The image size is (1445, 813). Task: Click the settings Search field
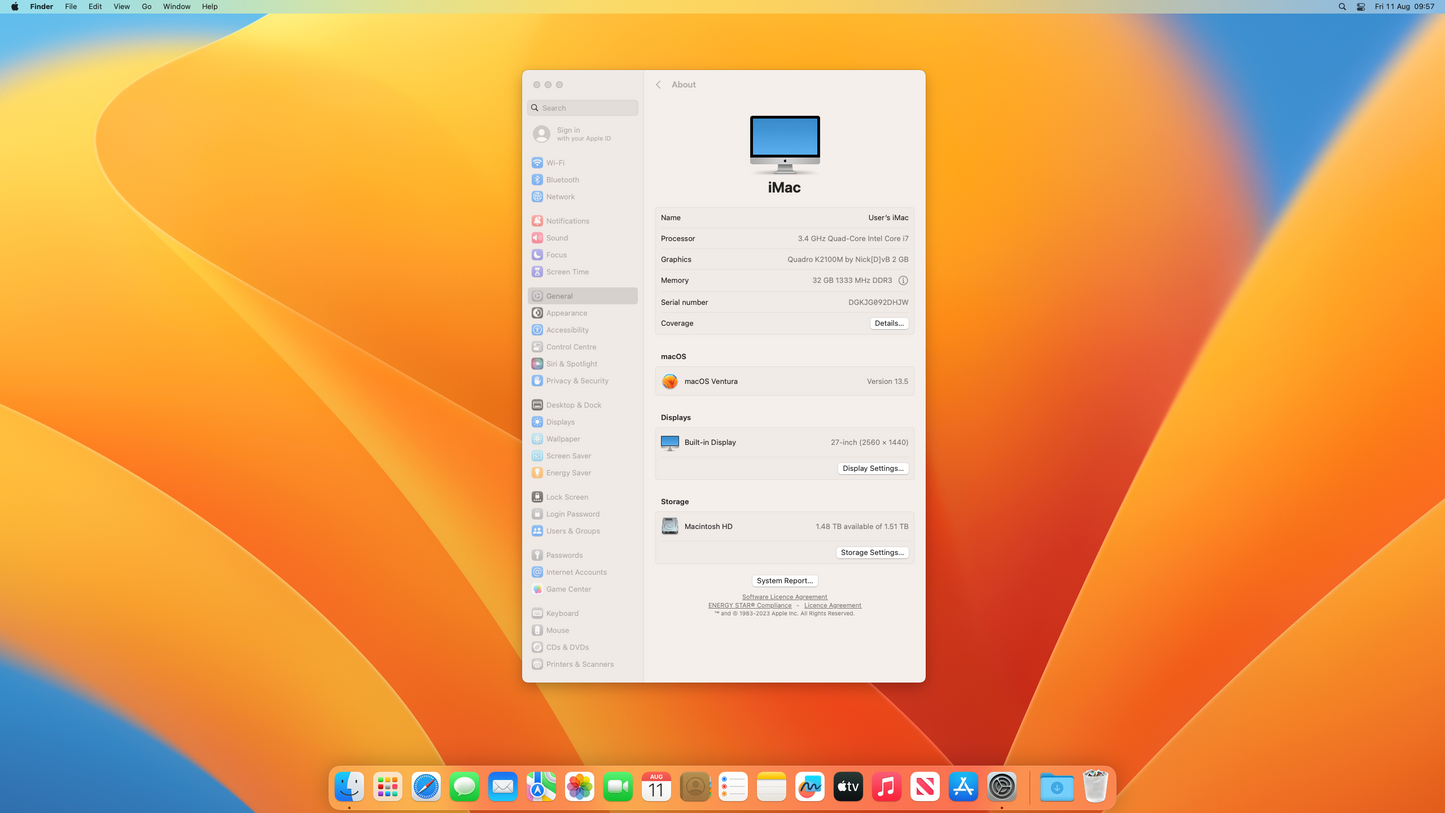pyautogui.click(x=583, y=108)
